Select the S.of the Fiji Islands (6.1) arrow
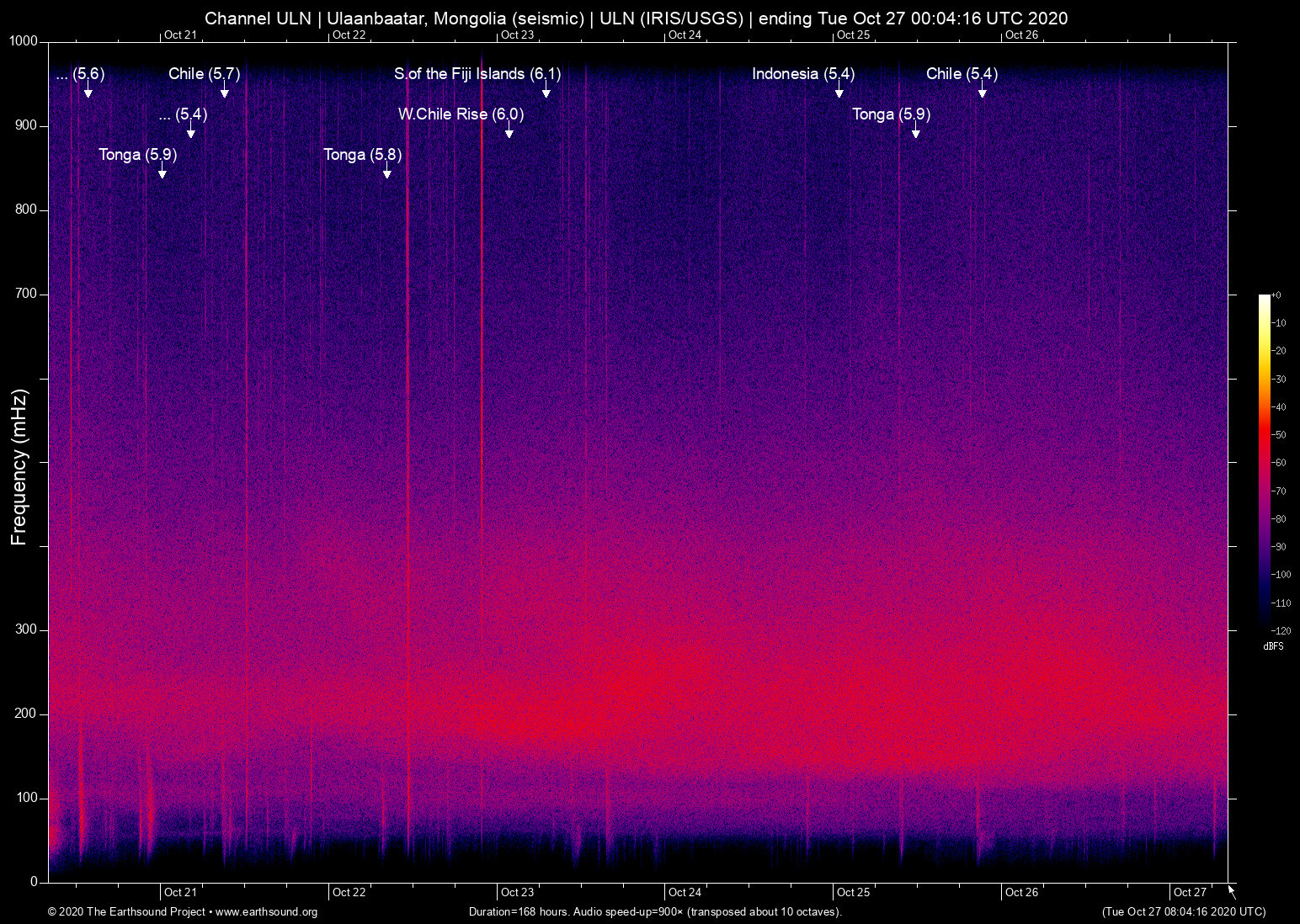The height and width of the screenshot is (924, 1300). coord(546,91)
